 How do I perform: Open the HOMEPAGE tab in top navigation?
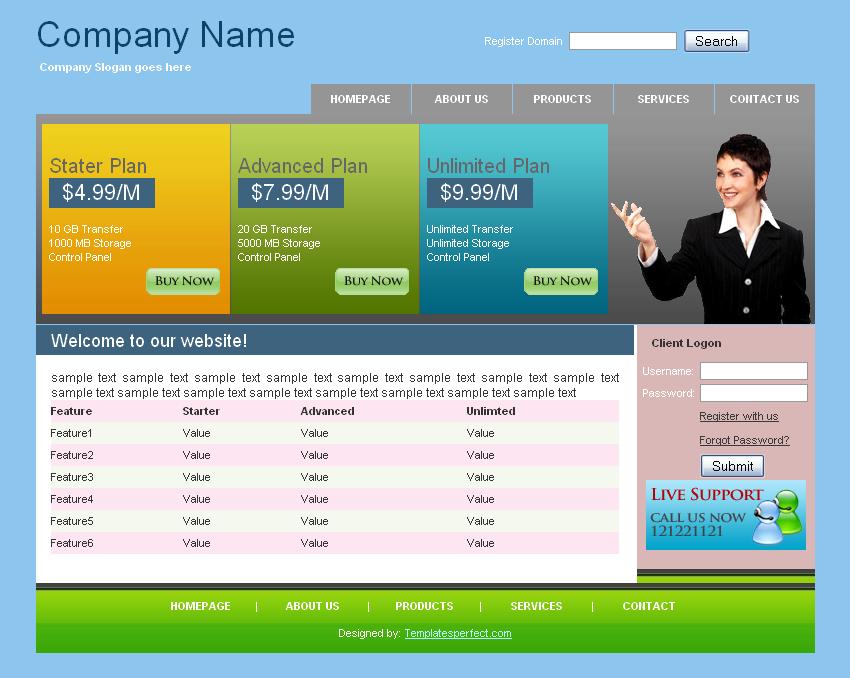360,99
